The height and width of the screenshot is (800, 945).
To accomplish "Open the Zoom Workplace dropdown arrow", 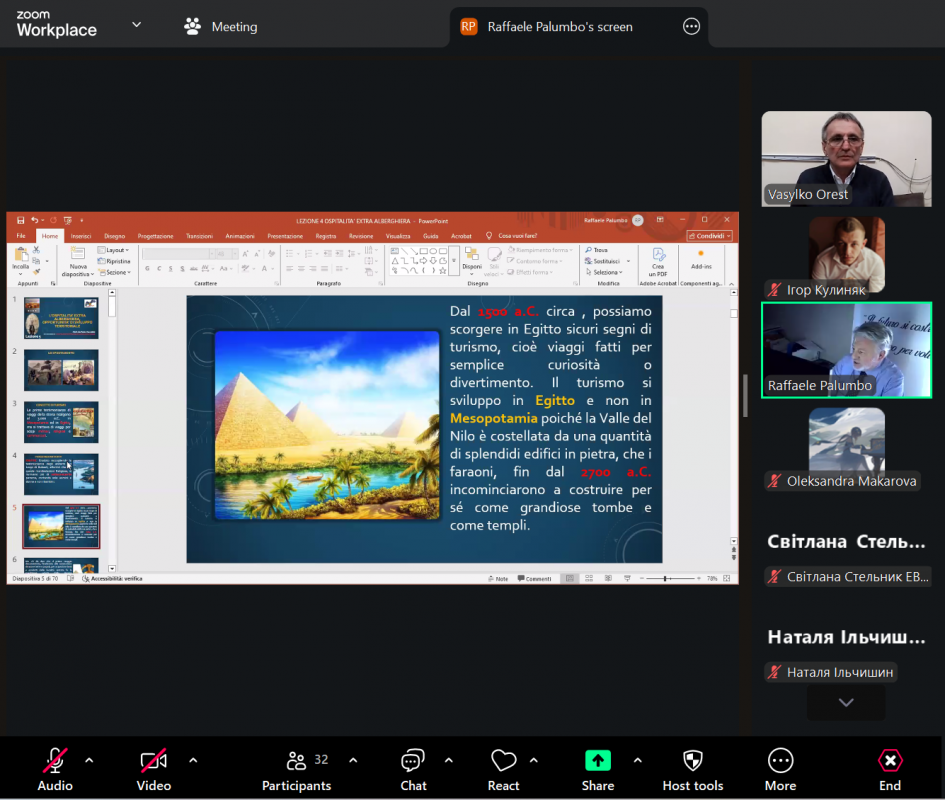I will click(x=136, y=25).
